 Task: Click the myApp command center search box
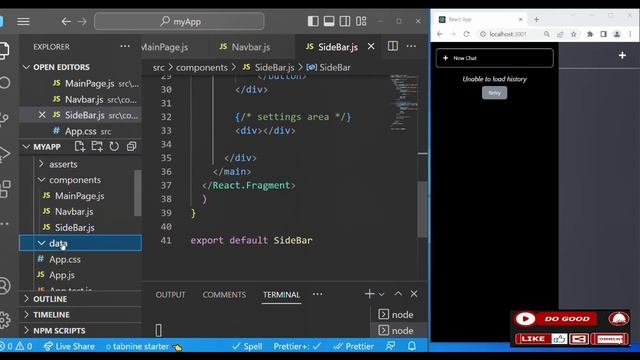point(179,21)
